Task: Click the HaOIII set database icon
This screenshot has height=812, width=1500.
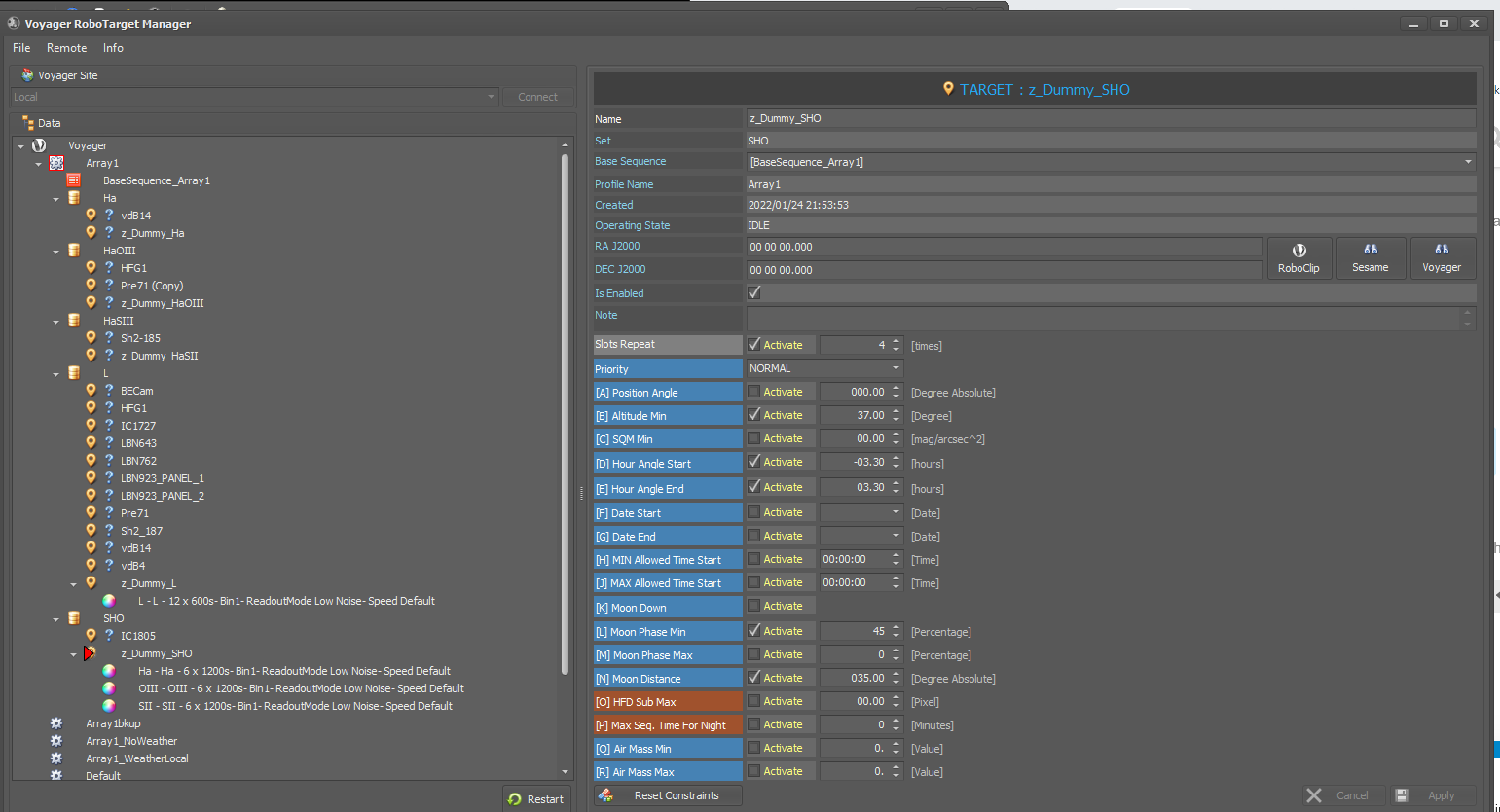Action: (x=74, y=250)
